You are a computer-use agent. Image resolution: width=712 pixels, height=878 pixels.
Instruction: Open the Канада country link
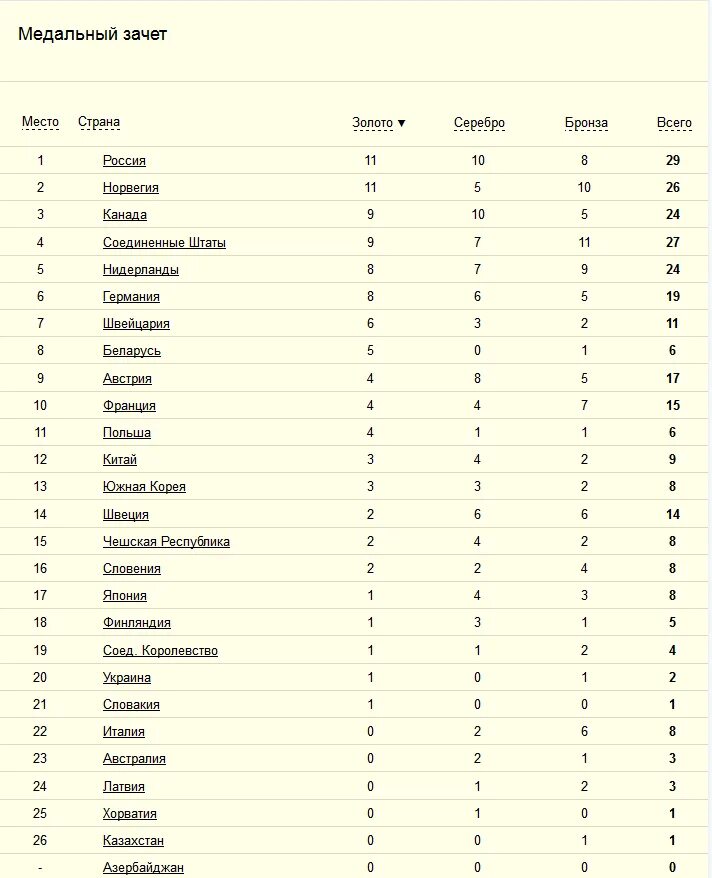click(x=125, y=214)
